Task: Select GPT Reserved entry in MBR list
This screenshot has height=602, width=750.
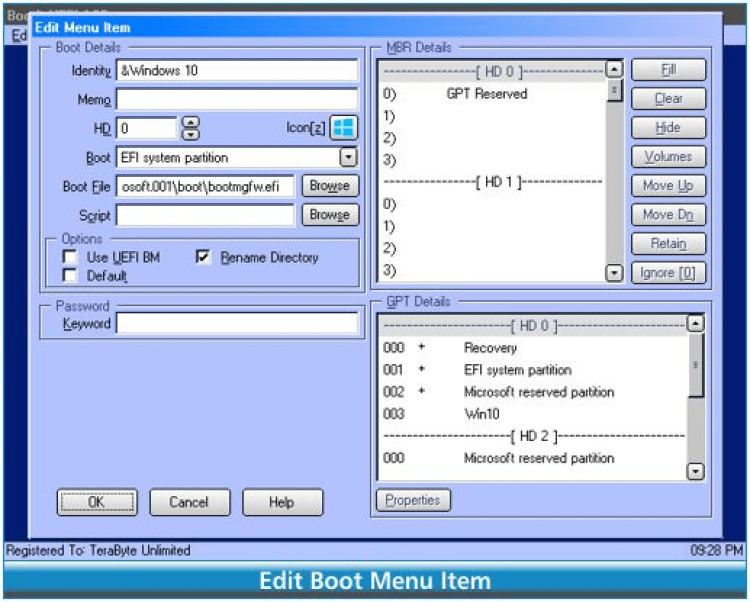Action: tap(486, 94)
